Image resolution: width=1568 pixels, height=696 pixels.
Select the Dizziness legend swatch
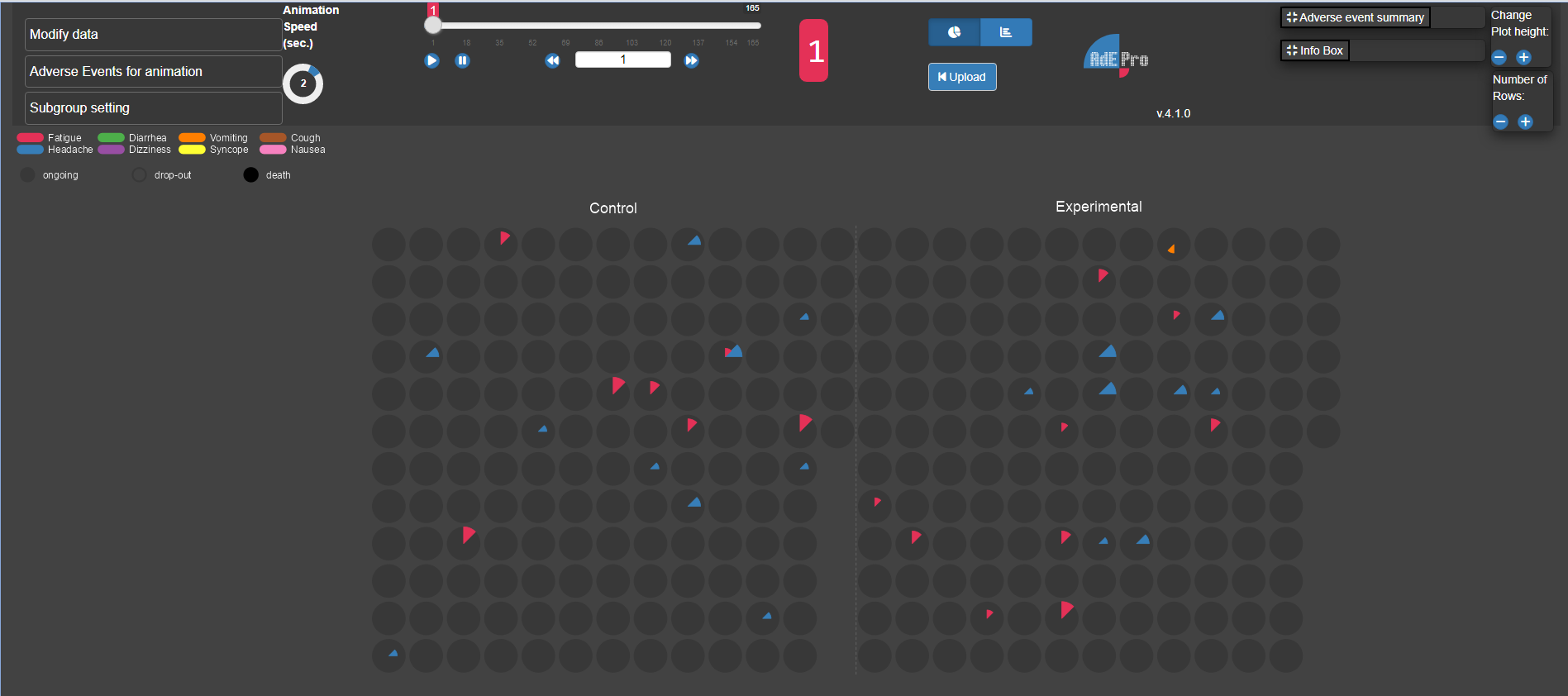point(111,150)
